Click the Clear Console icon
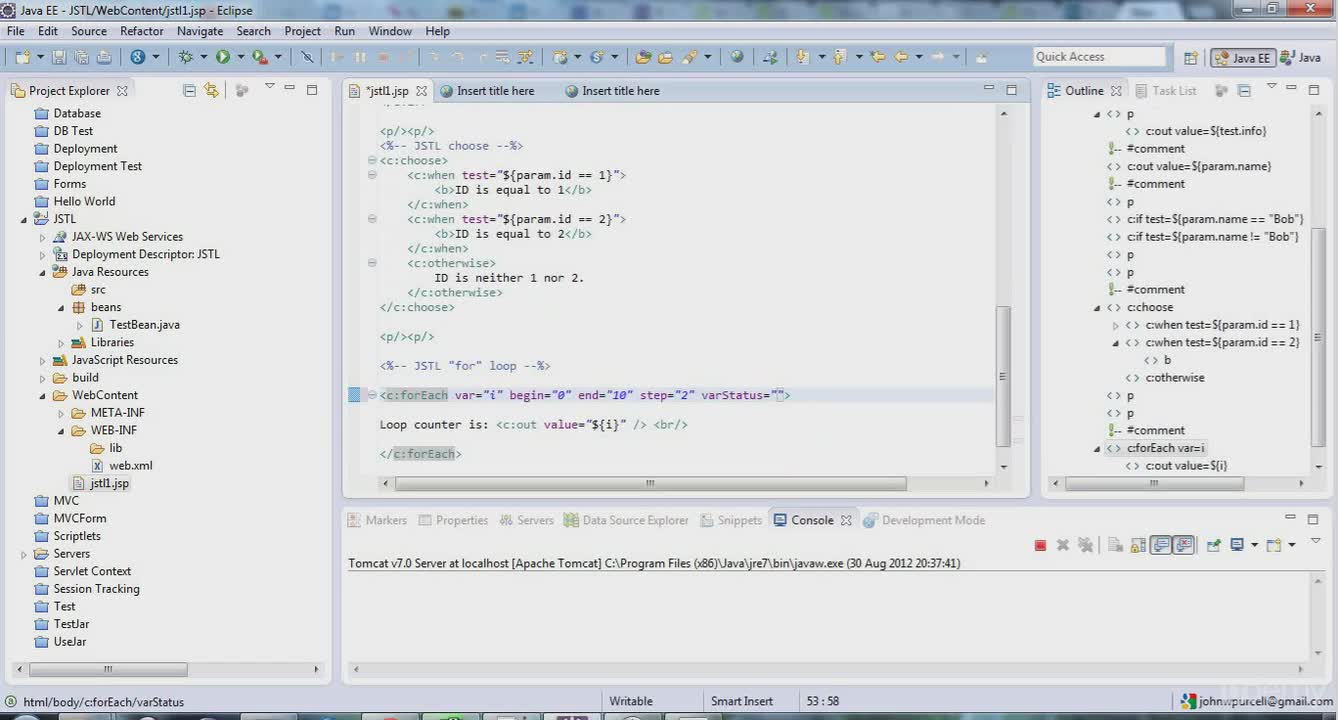This screenshot has width=1338, height=720. [1115, 545]
